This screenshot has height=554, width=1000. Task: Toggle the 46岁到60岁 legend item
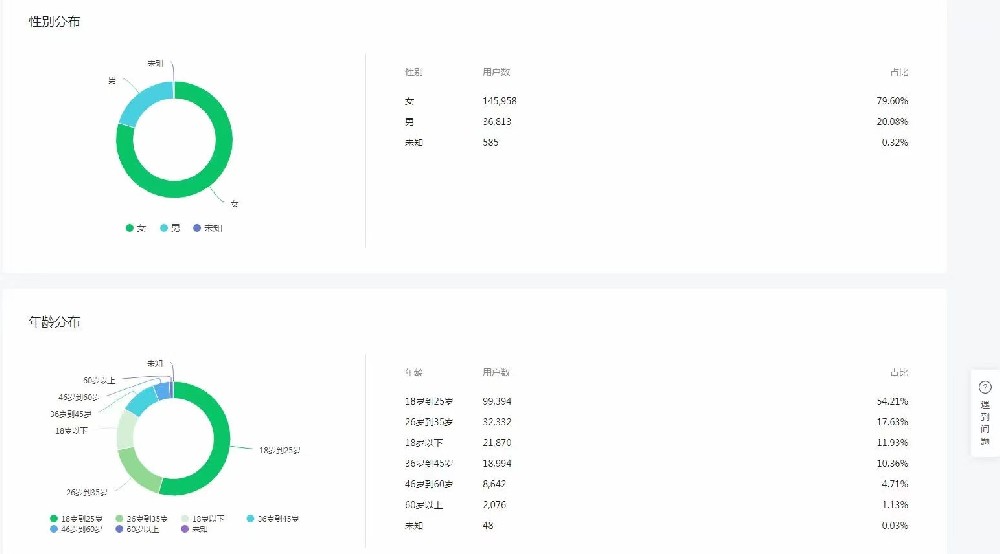pos(76,529)
